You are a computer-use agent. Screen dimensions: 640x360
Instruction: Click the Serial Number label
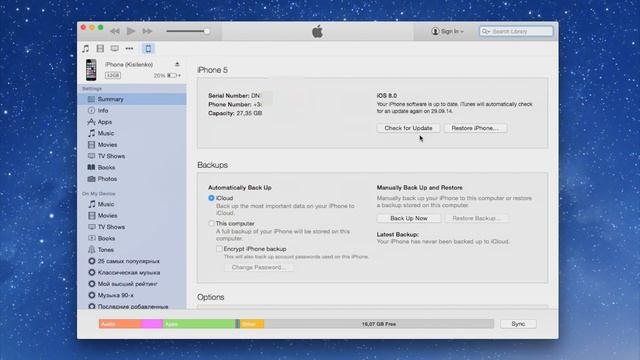coord(229,96)
